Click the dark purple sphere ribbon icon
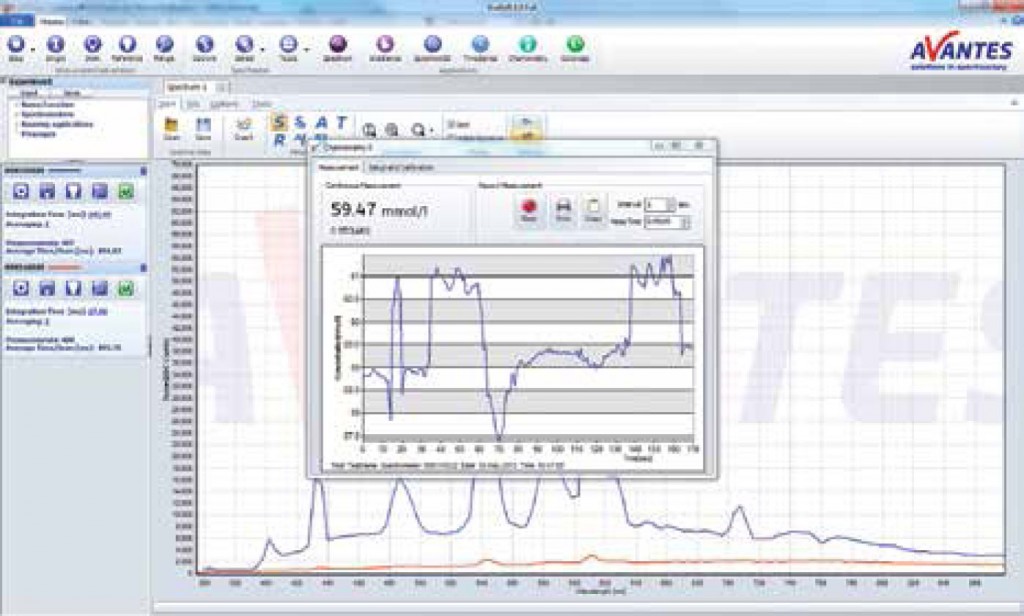Image resolution: width=1024 pixels, height=616 pixels. pyautogui.click(x=338, y=44)
